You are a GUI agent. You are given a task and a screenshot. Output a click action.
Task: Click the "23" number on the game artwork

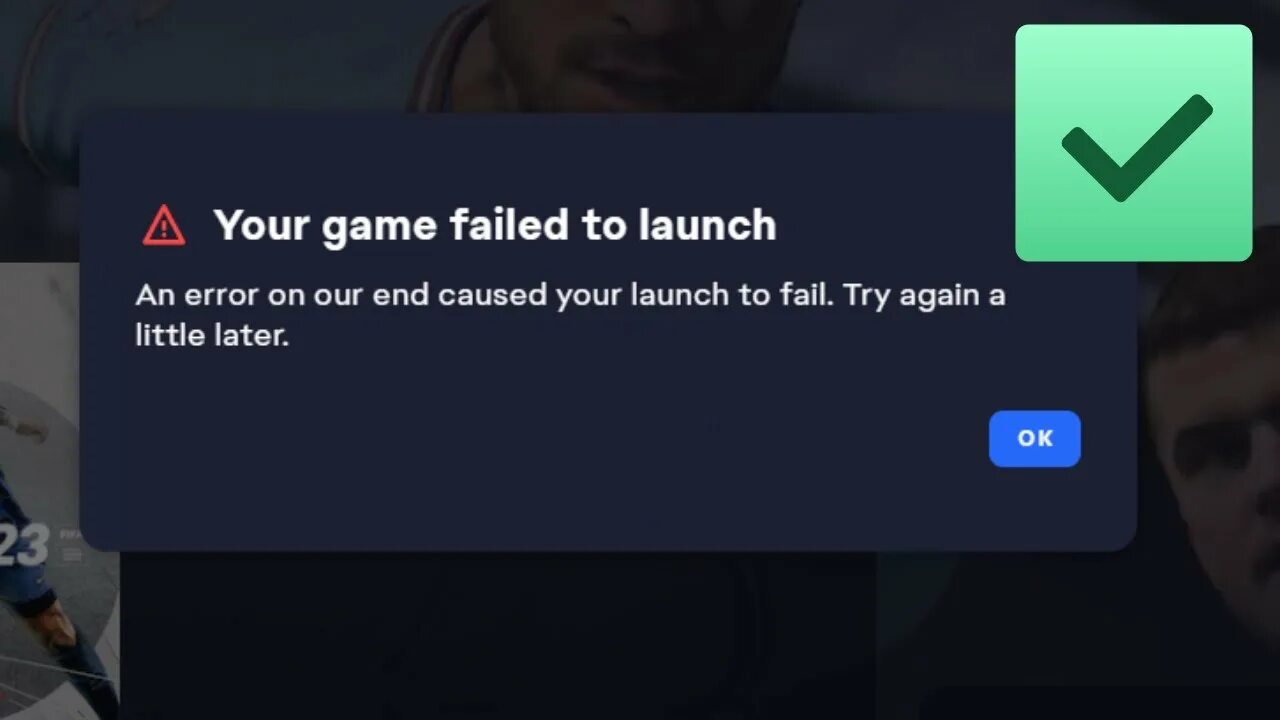pyautogui.click(x=24, y=547)
